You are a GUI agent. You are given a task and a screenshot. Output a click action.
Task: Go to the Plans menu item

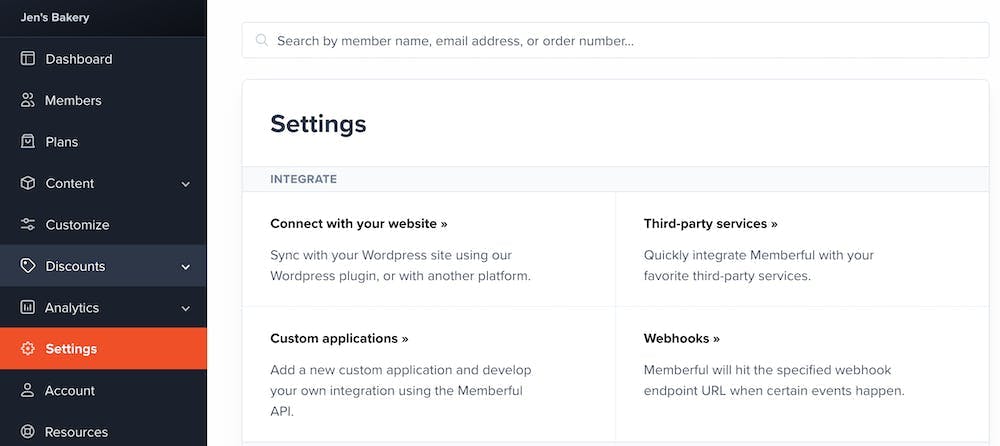[62, 142]
